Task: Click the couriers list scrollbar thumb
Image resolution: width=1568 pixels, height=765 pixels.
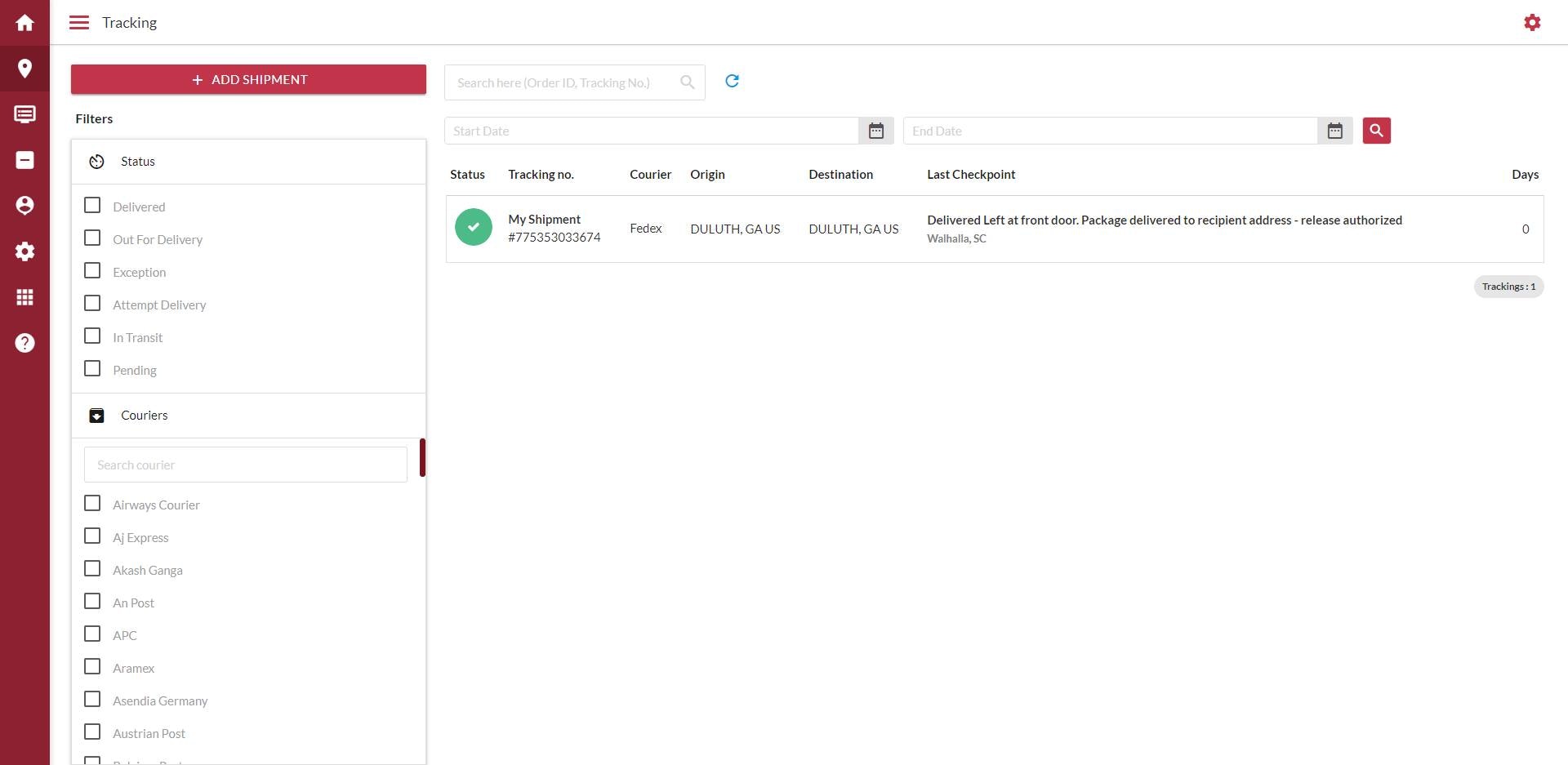Action: tap(422, 457)
